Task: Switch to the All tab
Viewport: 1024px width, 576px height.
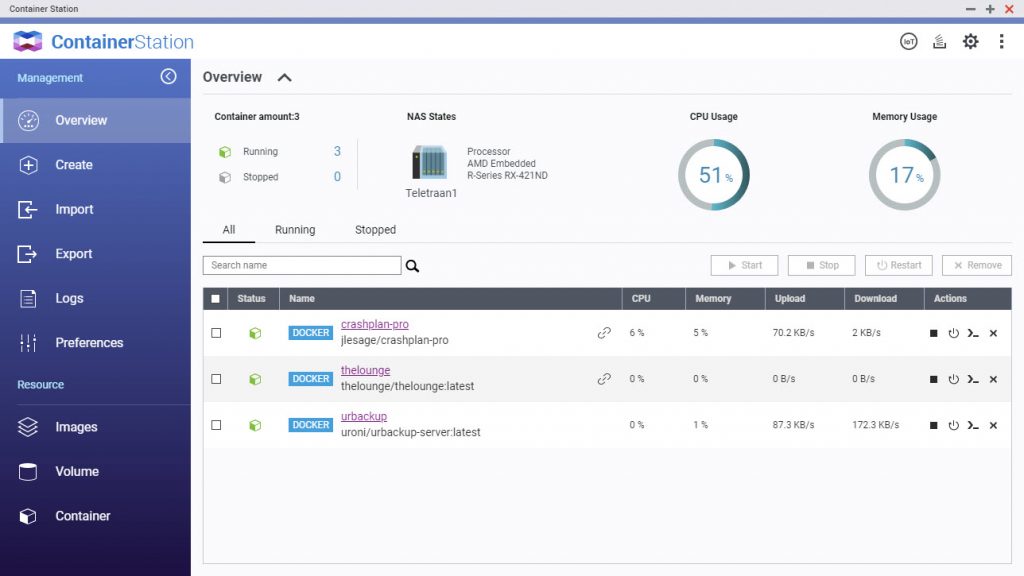Action: (x=229, y=230)
